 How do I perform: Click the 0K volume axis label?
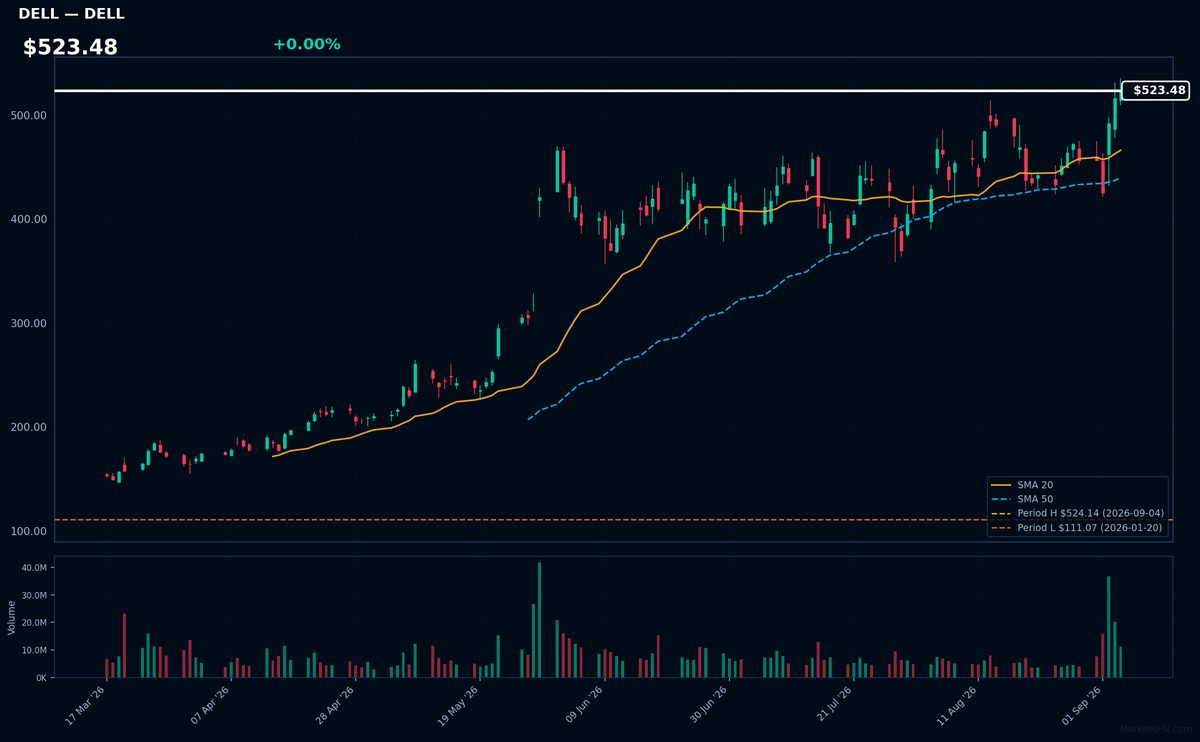click(41, 678)
